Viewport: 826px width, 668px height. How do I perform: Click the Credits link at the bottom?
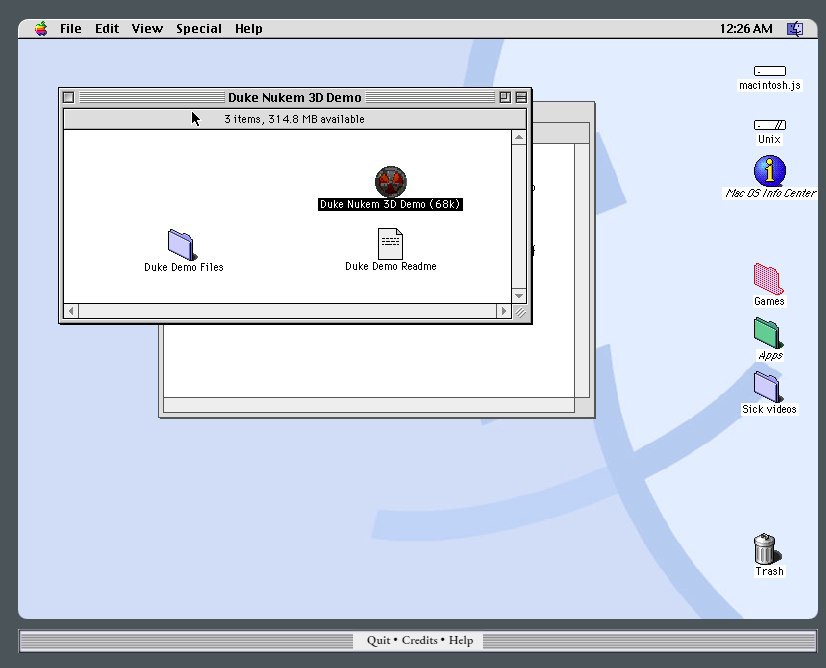coord(419,640)
